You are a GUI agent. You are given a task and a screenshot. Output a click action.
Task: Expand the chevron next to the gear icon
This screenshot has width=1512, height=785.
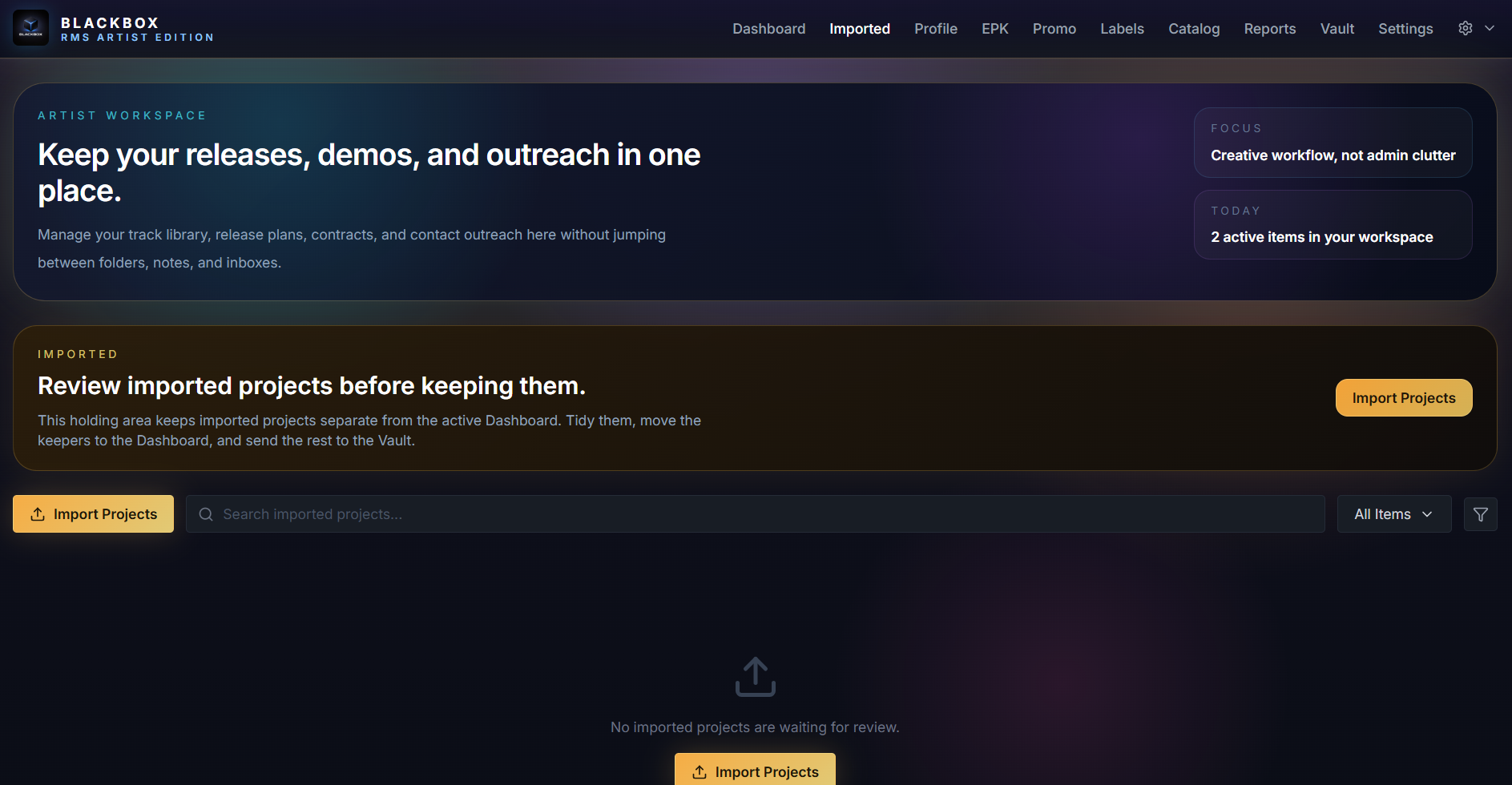[x=1490, y=28]
